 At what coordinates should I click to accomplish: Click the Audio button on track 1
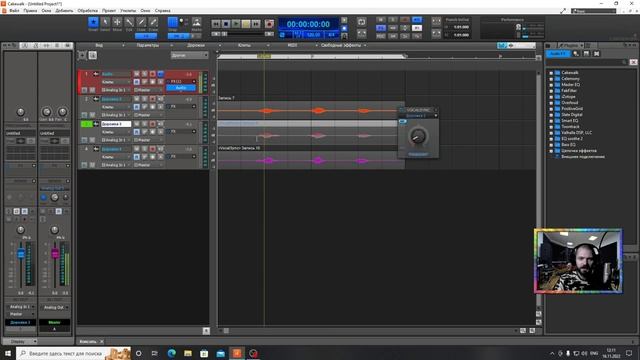coord(181,88)
